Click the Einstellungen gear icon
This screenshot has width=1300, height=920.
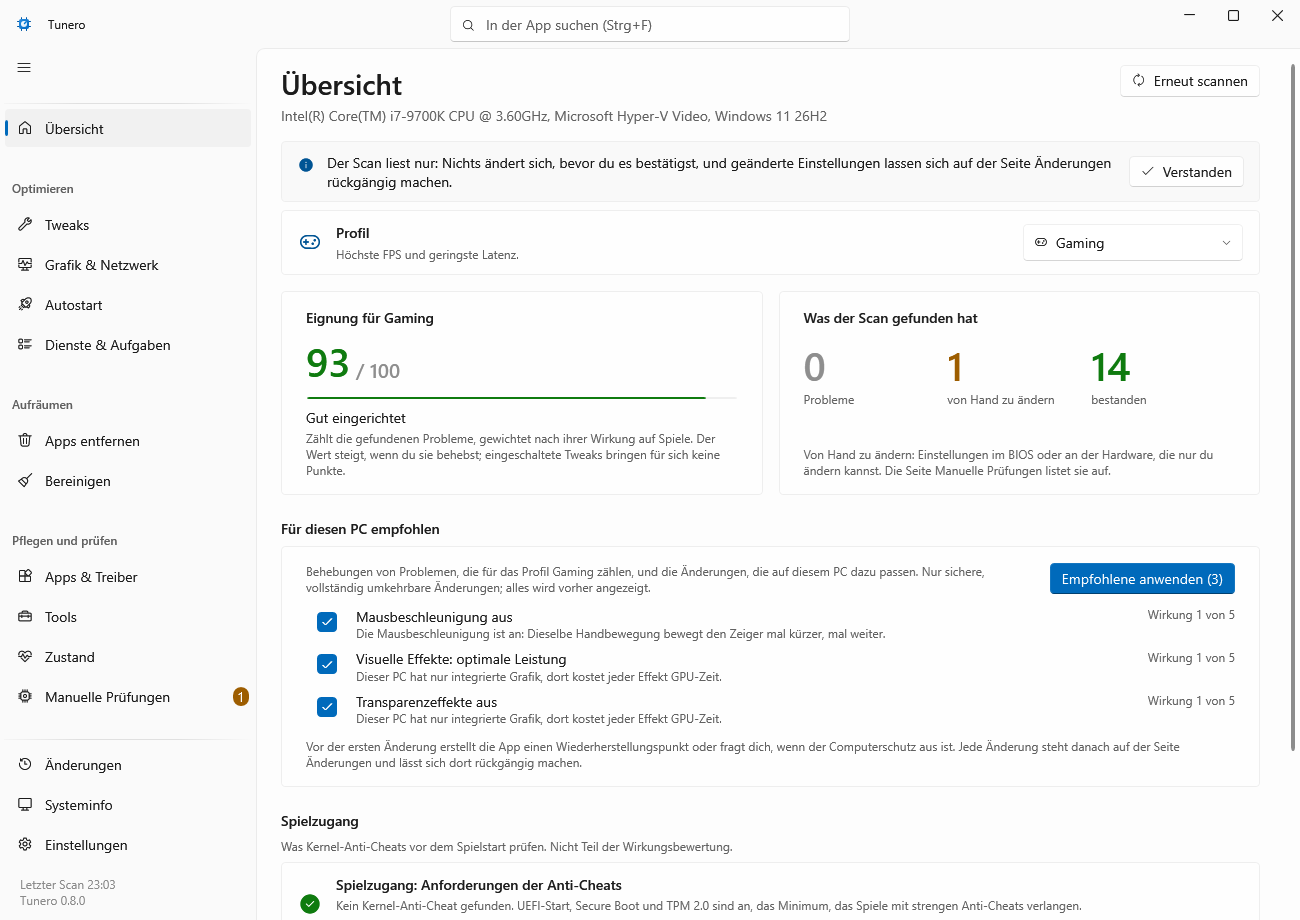tap(25, 845)
